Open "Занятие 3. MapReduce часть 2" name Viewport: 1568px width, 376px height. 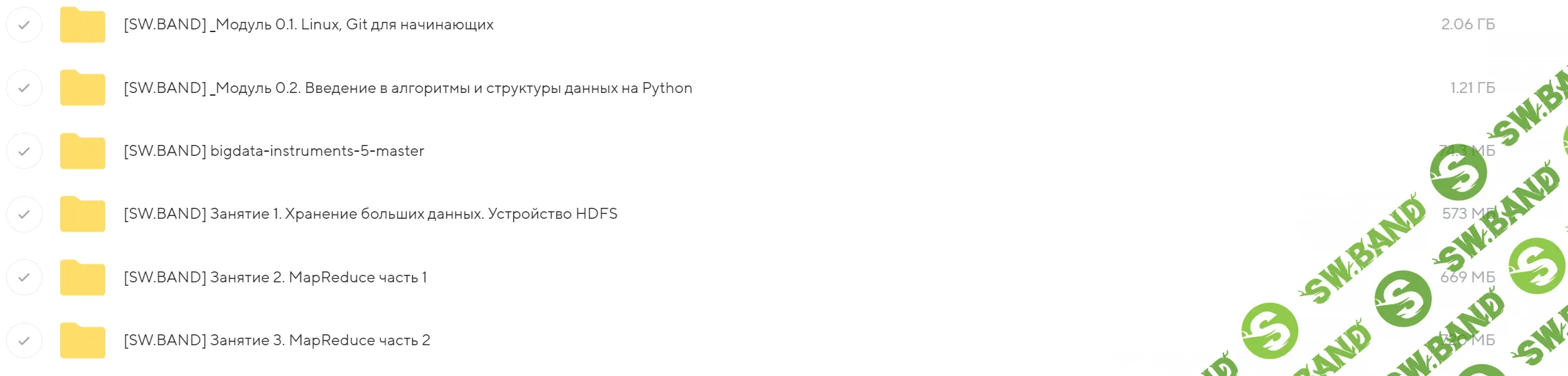pyautogui.click(x=276, y=340)
